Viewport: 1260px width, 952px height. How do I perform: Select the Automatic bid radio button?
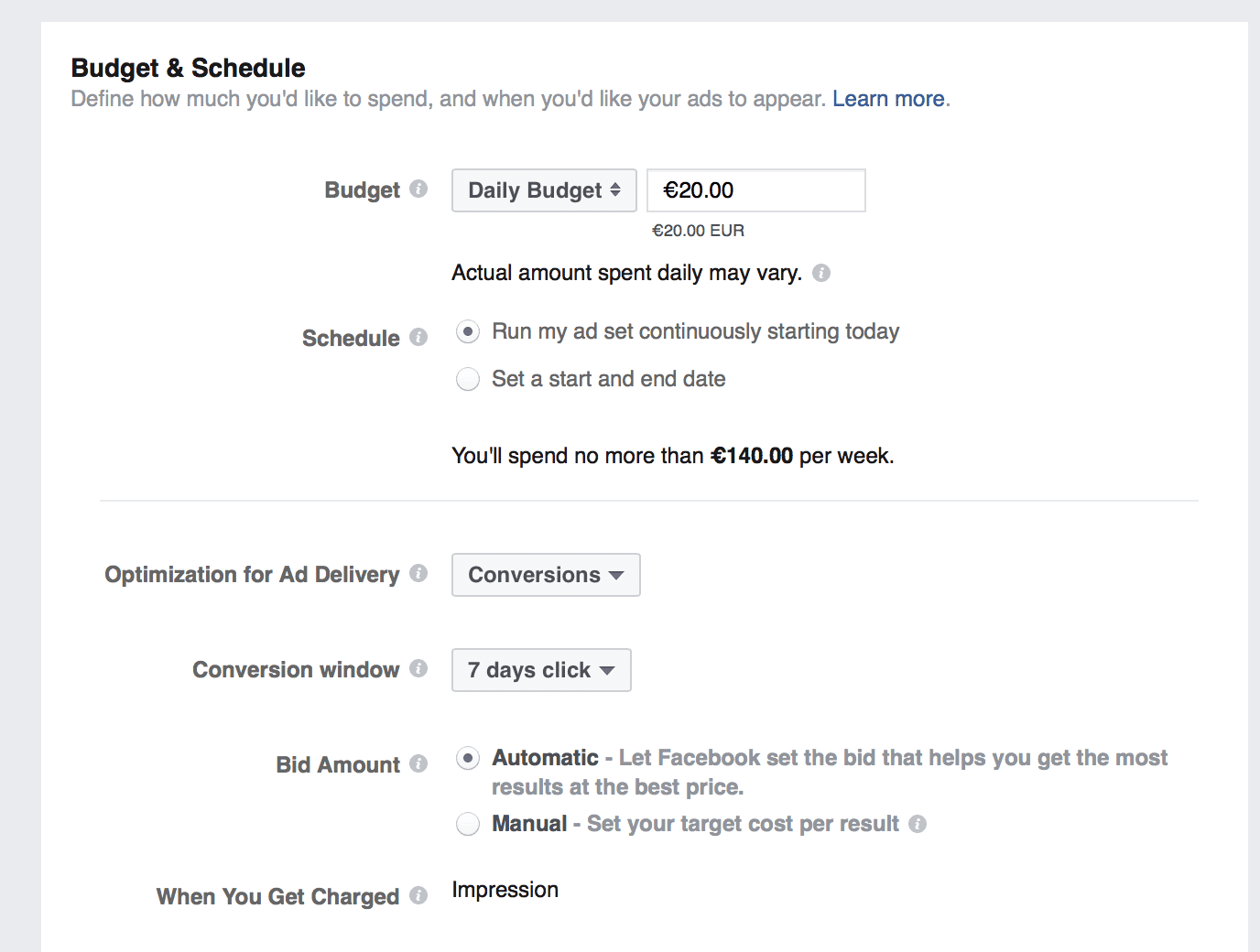point(468,758)
